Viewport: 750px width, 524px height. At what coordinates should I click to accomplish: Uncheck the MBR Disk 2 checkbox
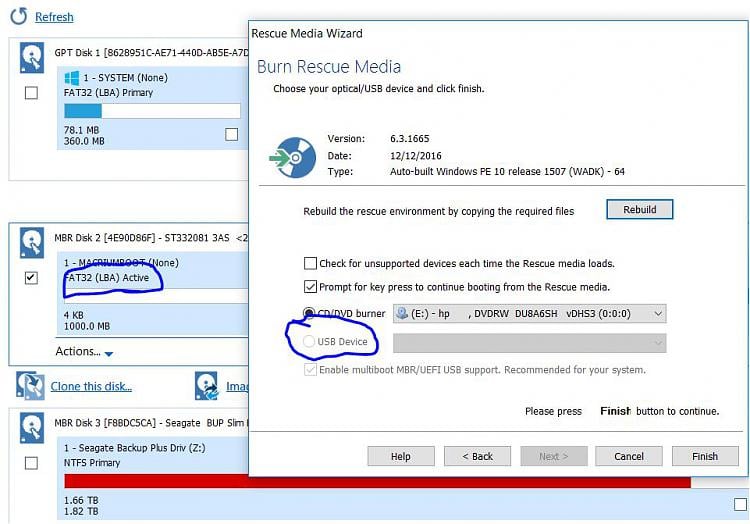pos(31,278)
